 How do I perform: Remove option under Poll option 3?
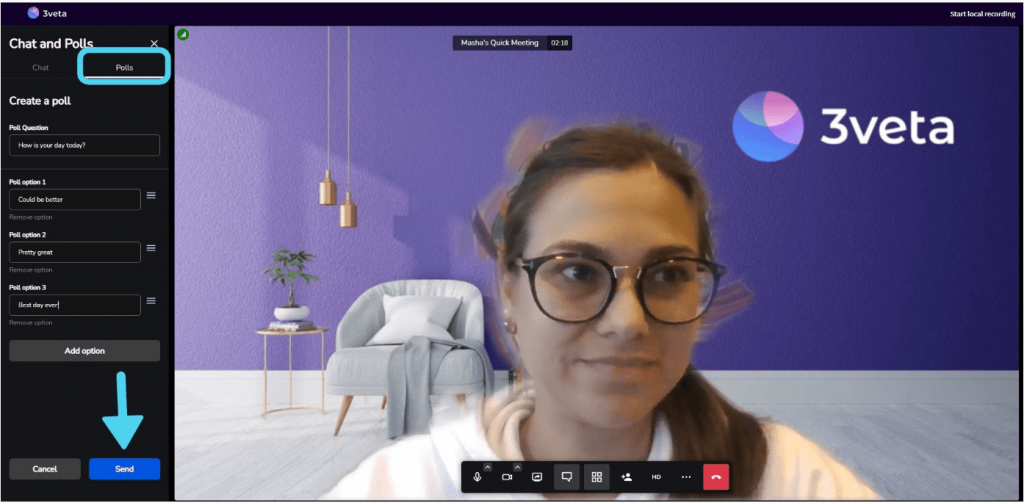[31, 323]
